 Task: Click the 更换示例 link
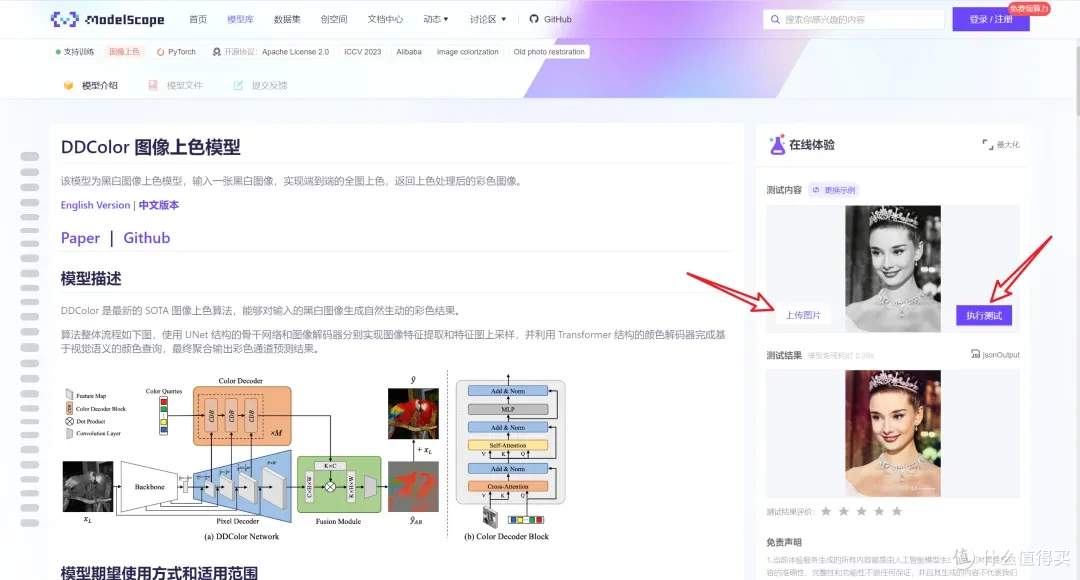pos(840,190)
